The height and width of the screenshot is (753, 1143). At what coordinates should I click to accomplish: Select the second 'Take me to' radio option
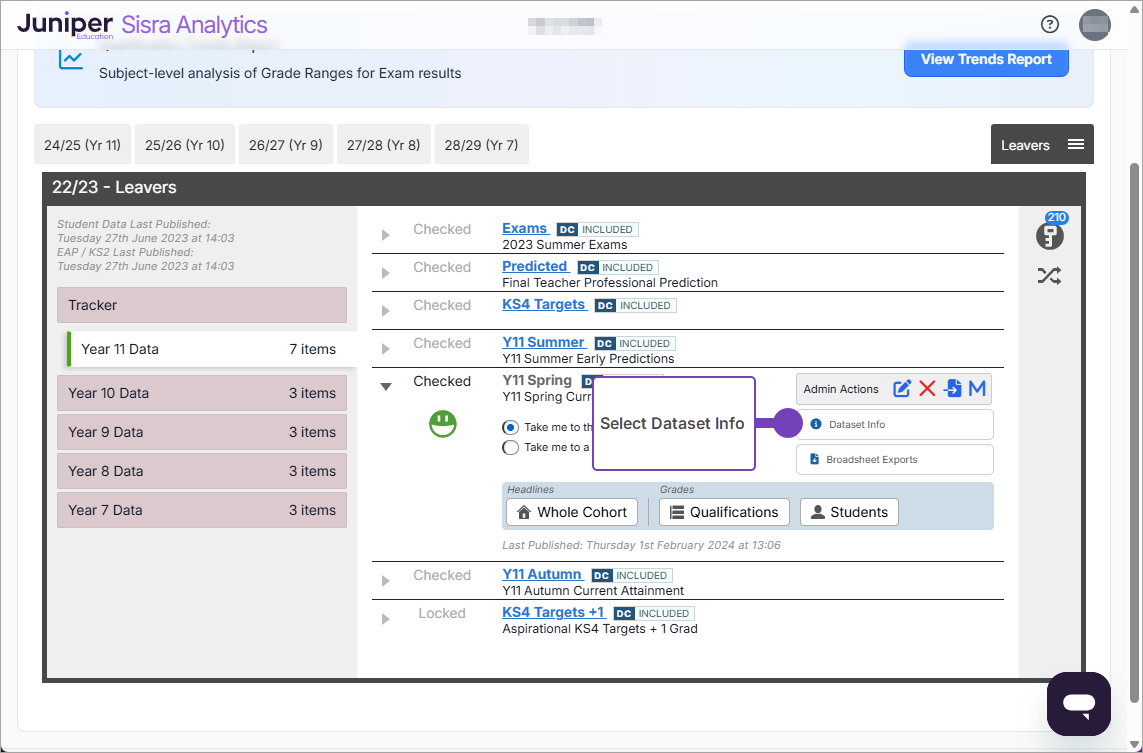[511, 447]
